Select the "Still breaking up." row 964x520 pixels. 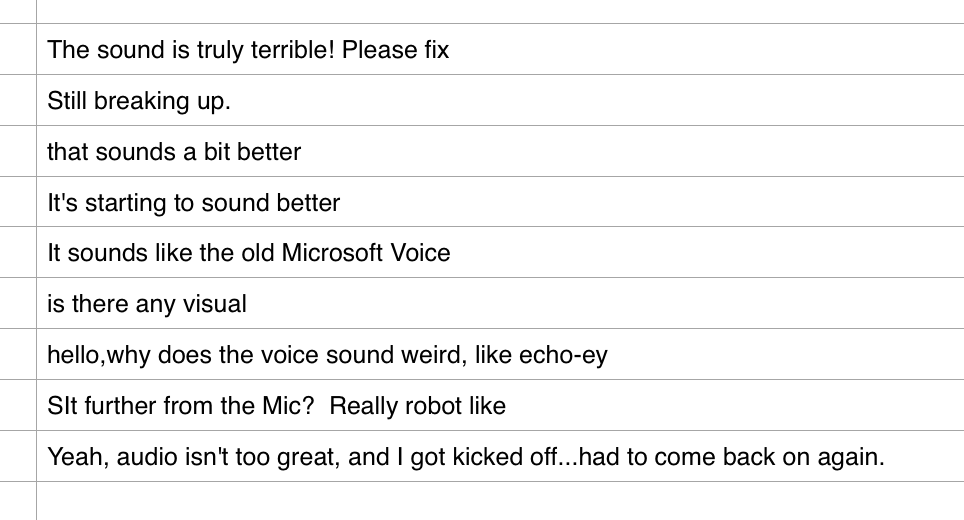(500, 100)
